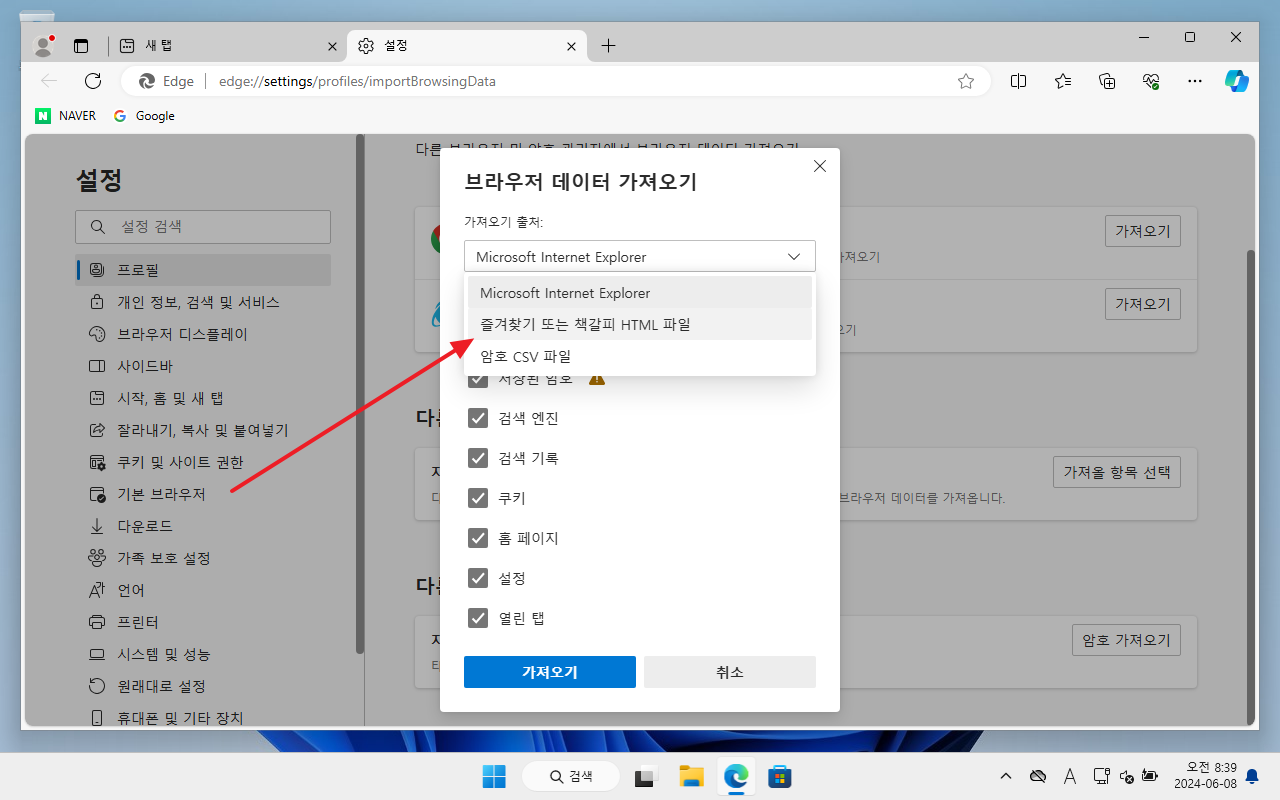Open 언어 settings section
The width and height of the screenshot is (1280, 800).
[203, 590]
